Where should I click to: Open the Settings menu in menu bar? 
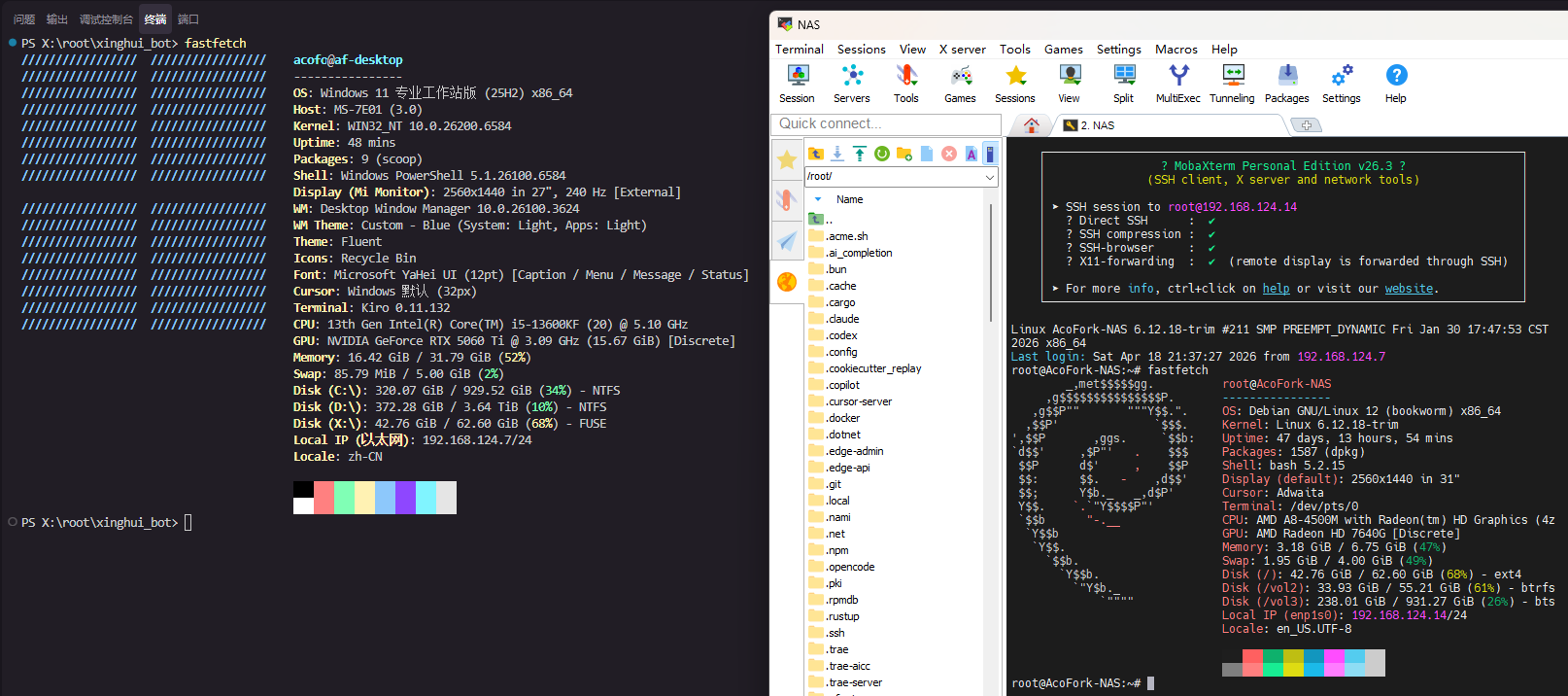(1119, 49)
